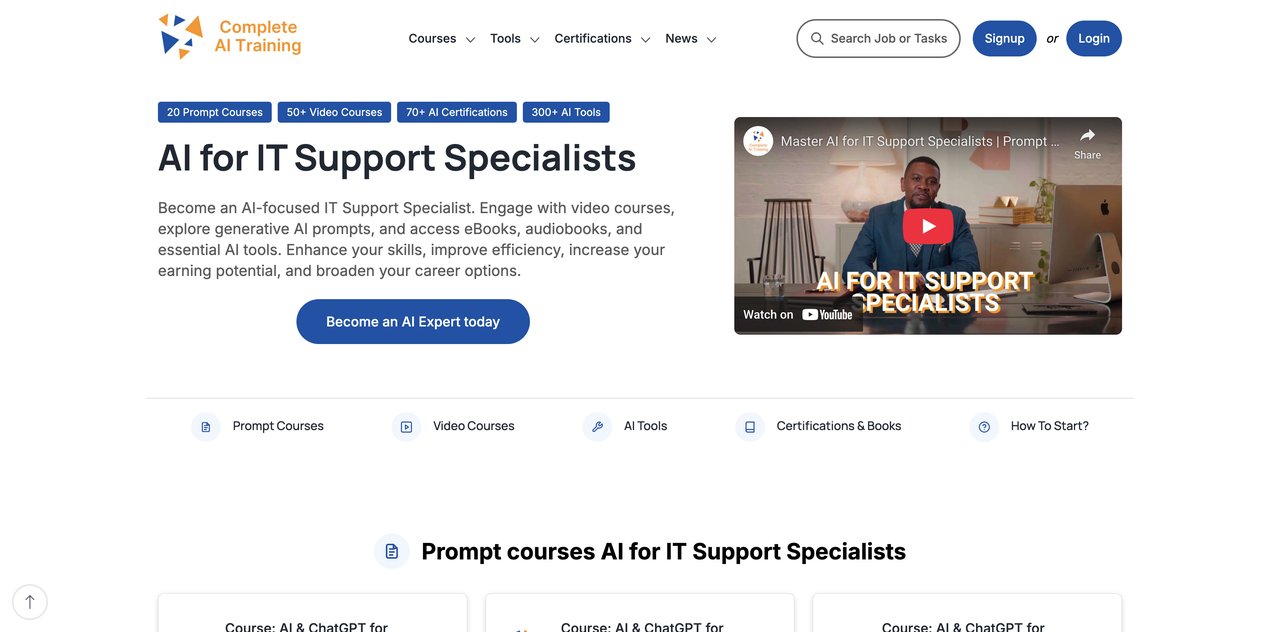
Task: Click the scroll-to-top arrow icon
Action: pos(30,602)
